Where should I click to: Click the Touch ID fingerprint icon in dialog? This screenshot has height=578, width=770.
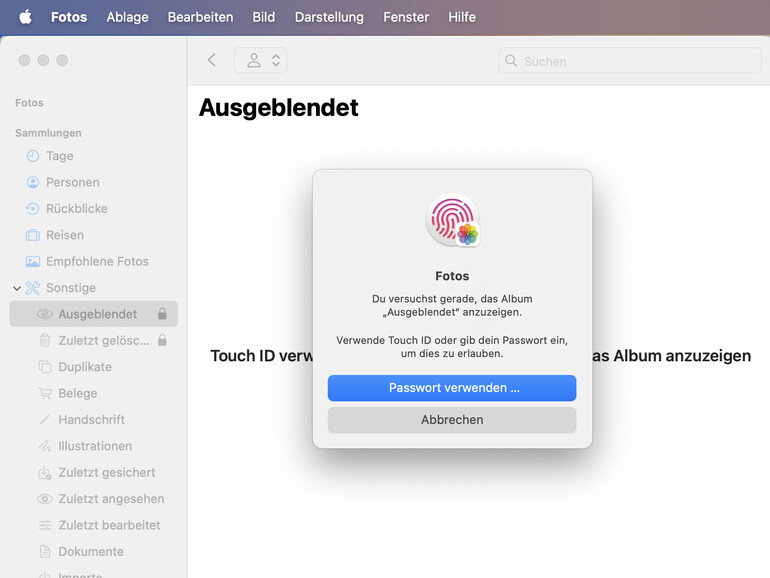click(x=452, y=220)
